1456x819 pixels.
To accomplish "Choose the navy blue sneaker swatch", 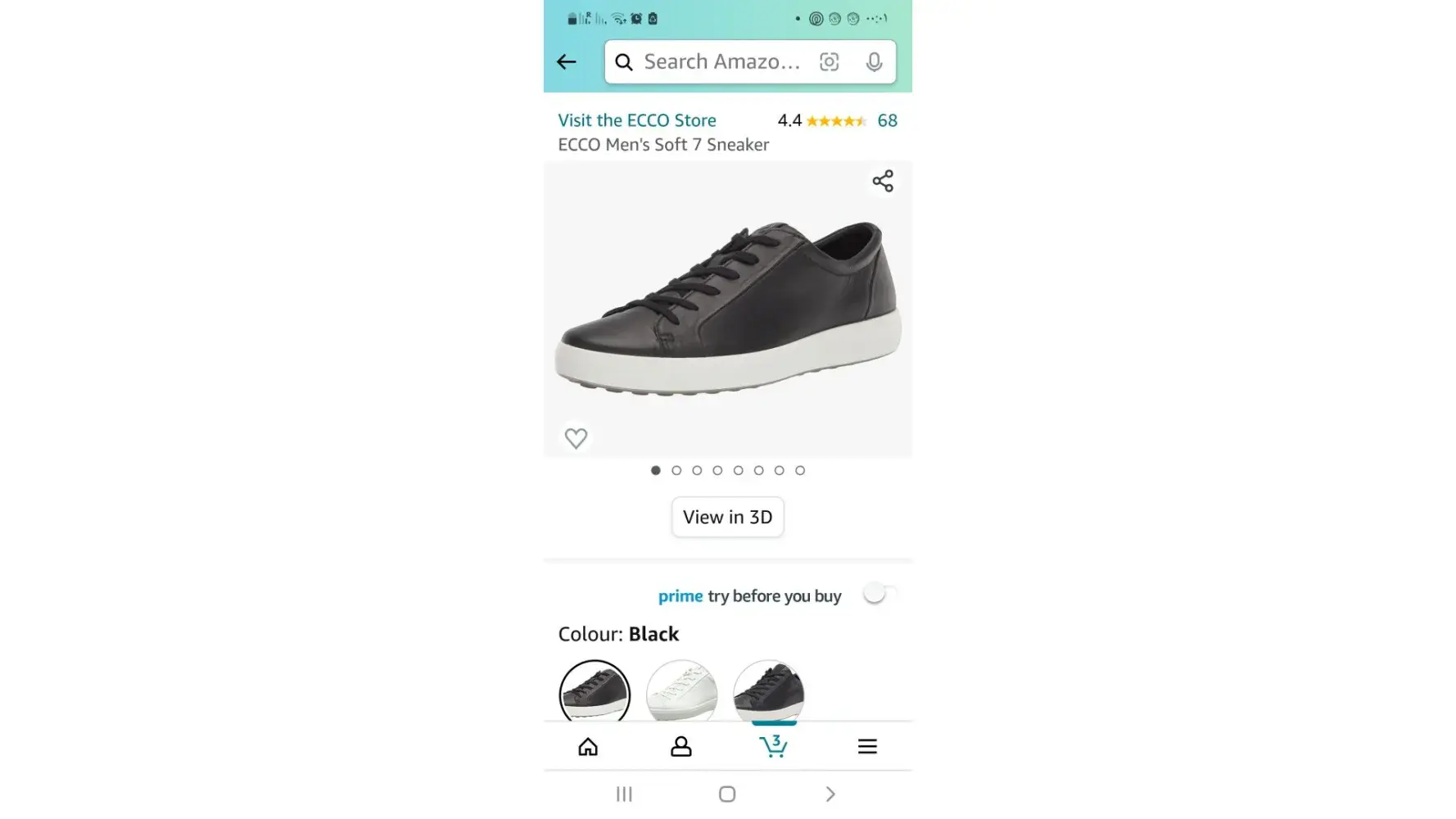I will (x=768, y=692).
